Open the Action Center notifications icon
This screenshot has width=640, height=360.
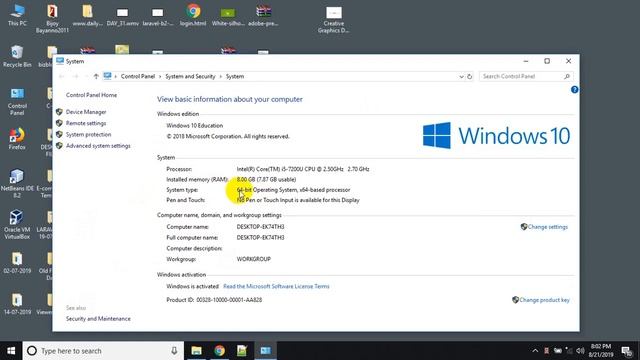(x=627, y=351)
